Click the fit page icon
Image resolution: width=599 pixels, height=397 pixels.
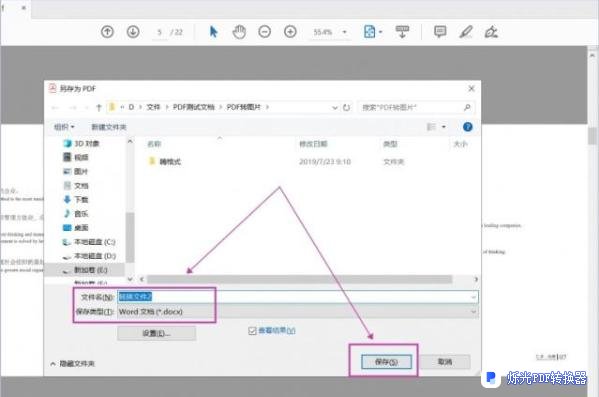369,32
